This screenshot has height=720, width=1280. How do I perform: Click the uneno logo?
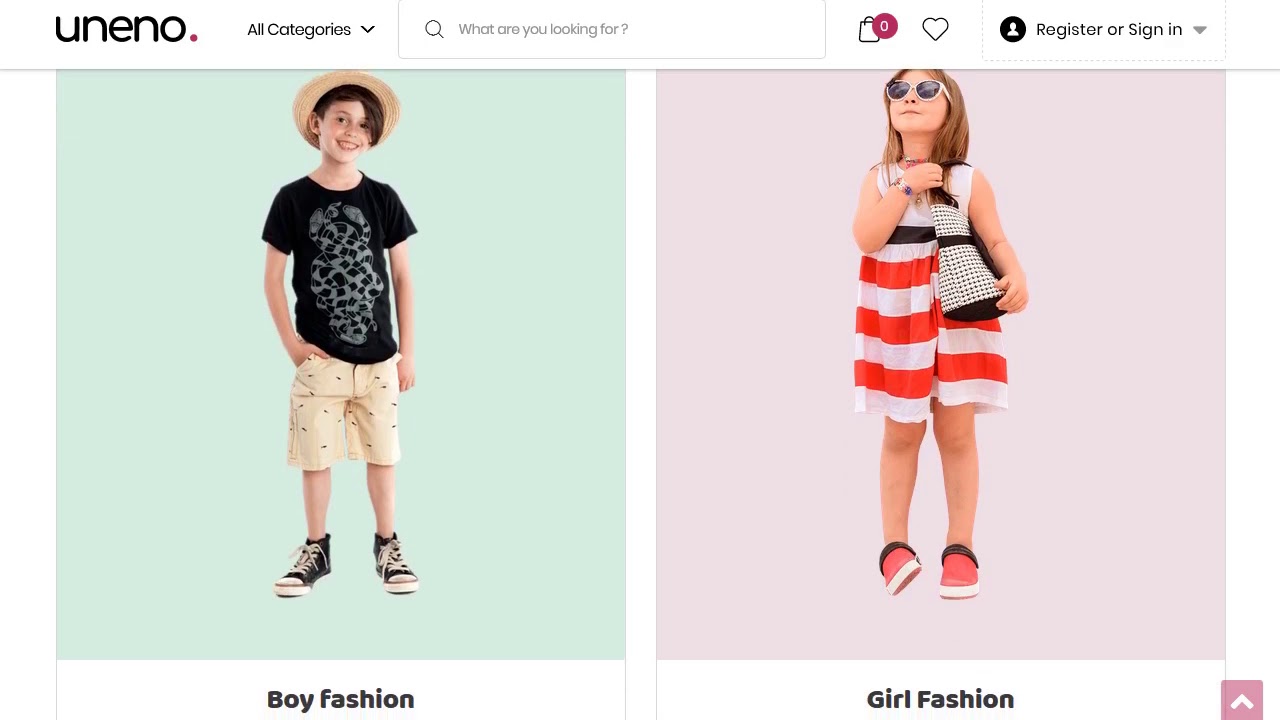tap(126, 29)
